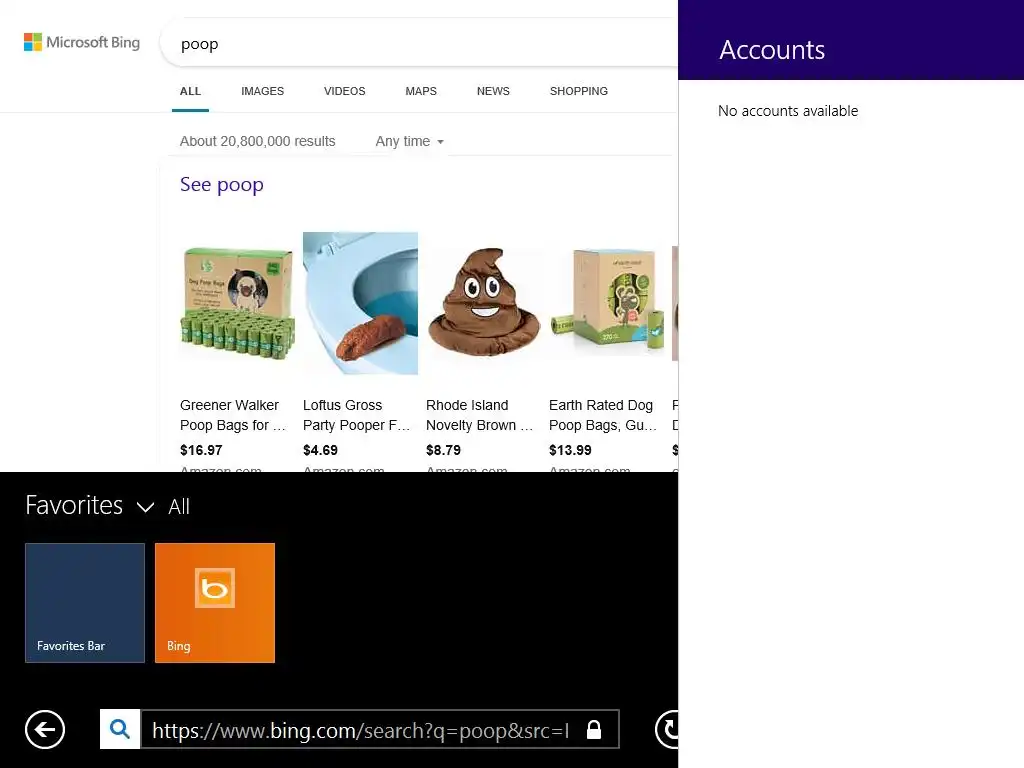This screenshot has height=768, width=1024.
Task: Switch to the SHOPPING tab
Action: click(x=579, y=91)
